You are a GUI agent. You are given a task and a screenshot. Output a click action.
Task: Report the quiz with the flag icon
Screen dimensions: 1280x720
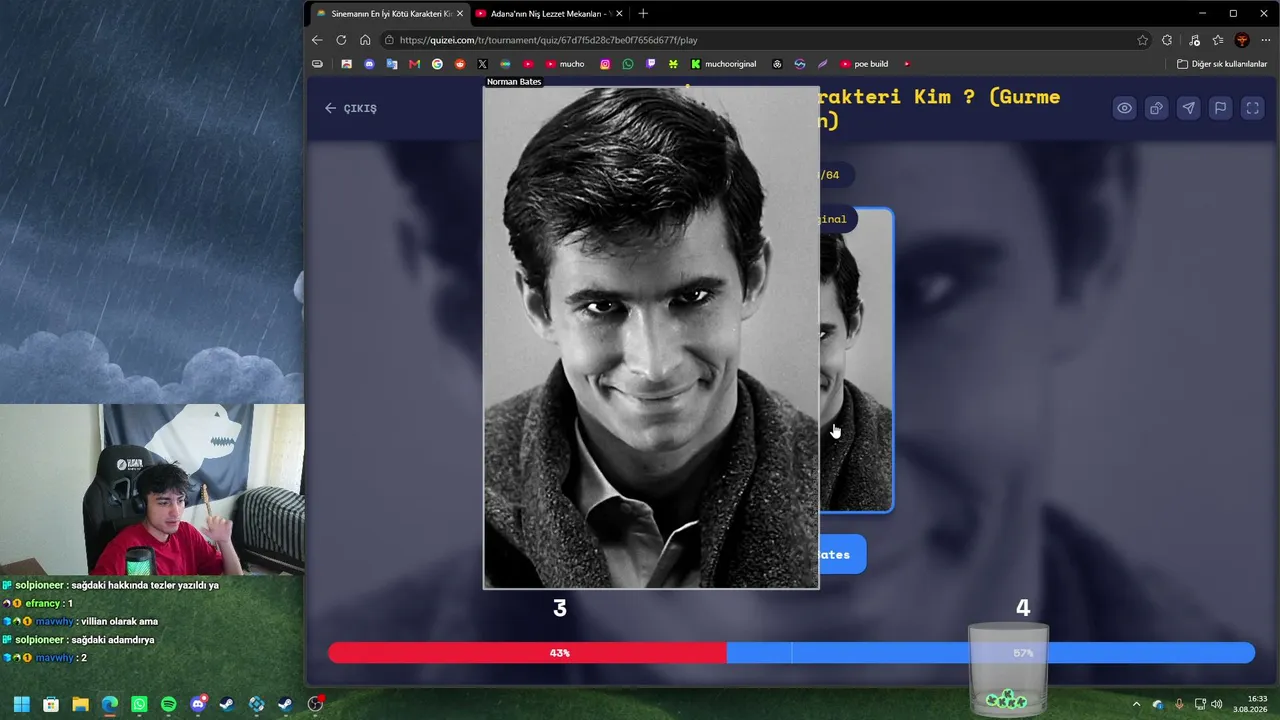pos(1221,108)
